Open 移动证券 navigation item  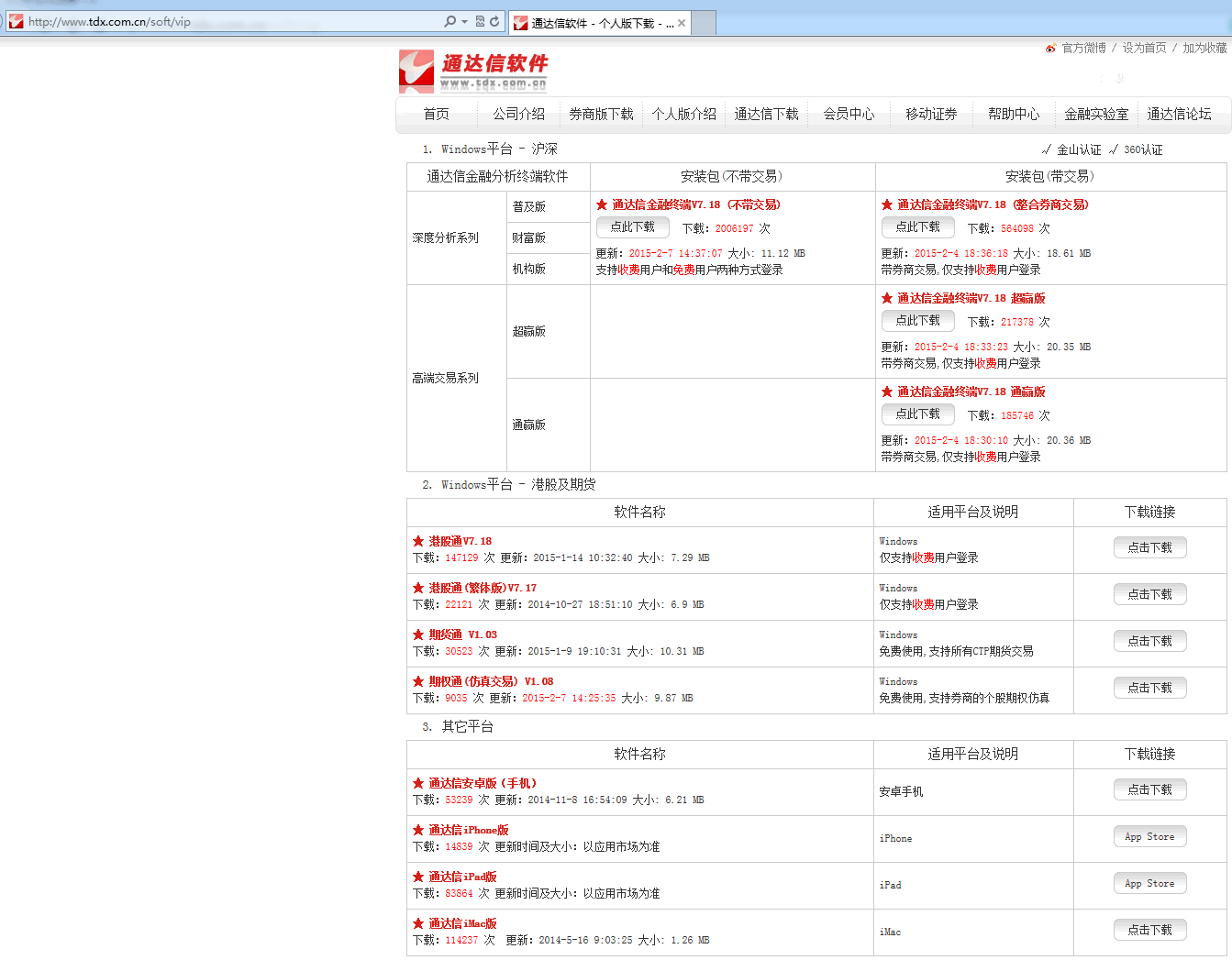(x=932, y=114)
